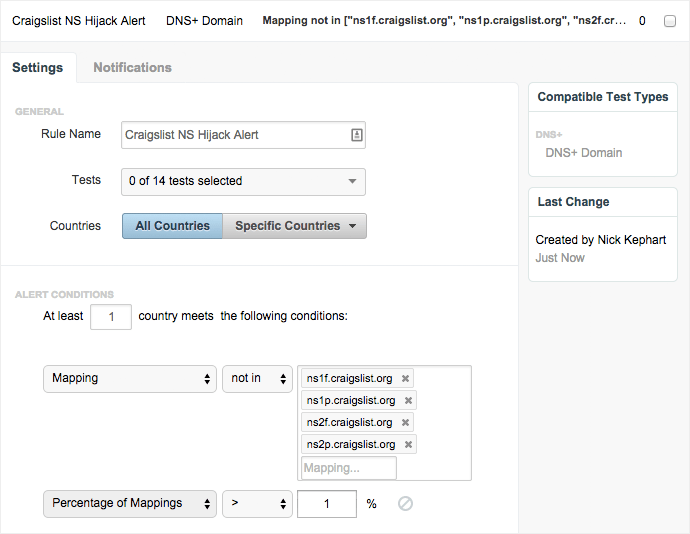Remove the ns2f.craigslist.org mapping tag
The image size is (690, 534).
click(x=404, y=423)
